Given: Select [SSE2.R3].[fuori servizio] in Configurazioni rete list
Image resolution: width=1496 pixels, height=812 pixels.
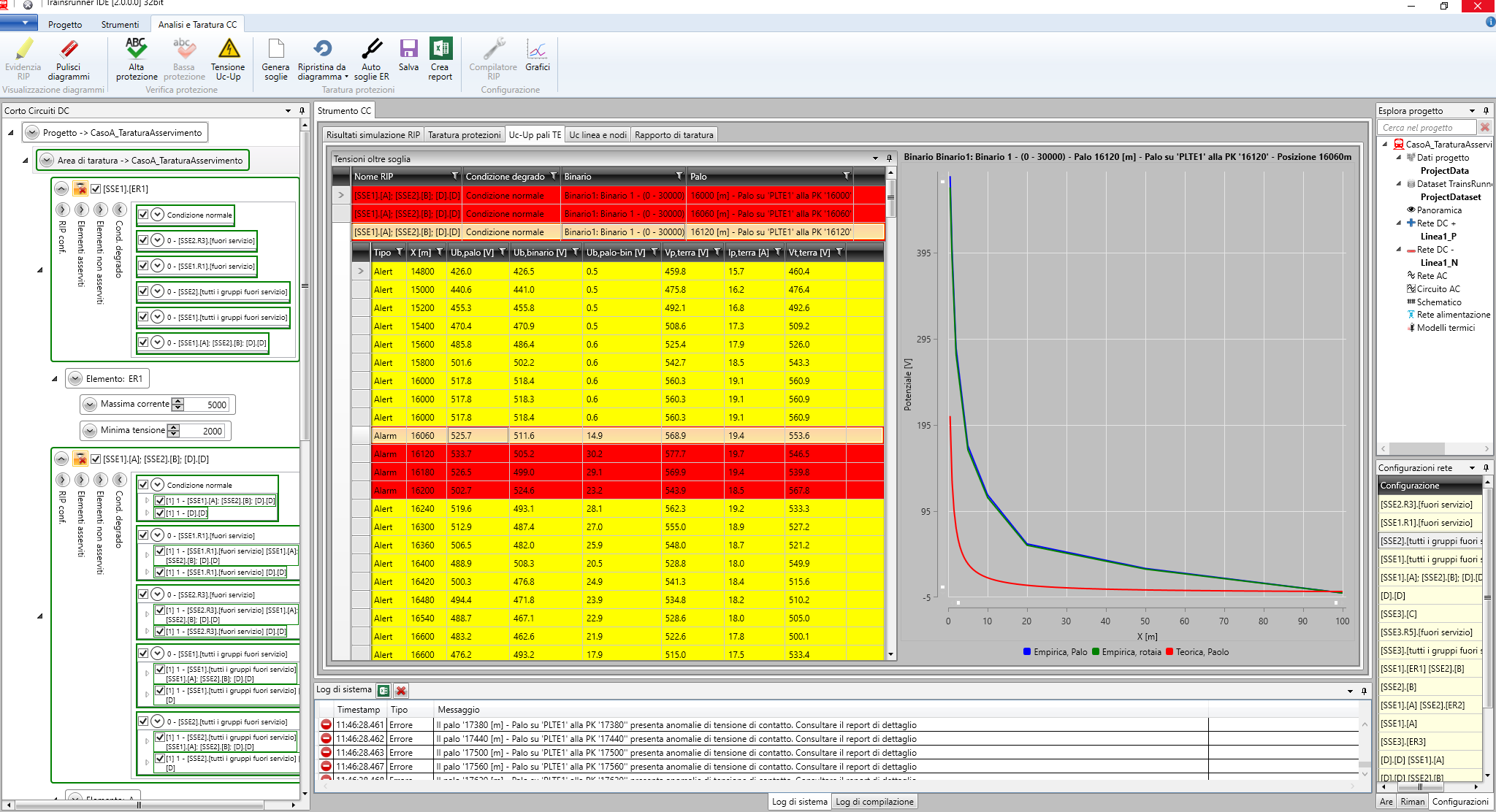Looking at the screenshot, I should point(1430,504).
